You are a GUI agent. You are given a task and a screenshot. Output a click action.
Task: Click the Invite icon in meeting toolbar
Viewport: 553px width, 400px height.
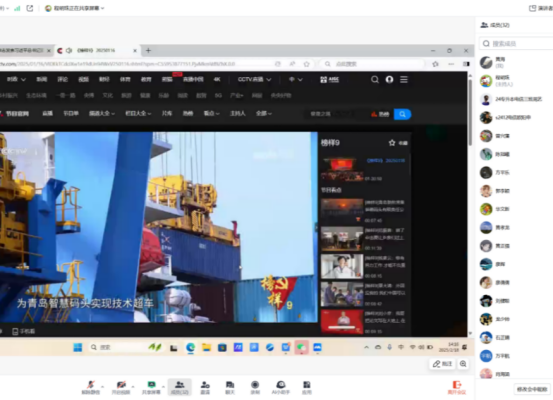pyautogui.click(x=205, y=387)
